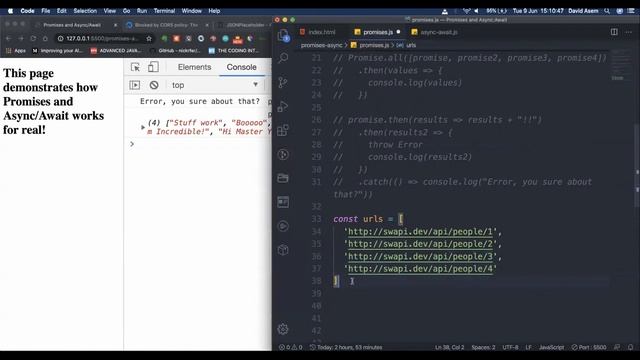Open the Extensions view in VS Code
The width and height of the screenshot is (640, 360).
point(283,131)
